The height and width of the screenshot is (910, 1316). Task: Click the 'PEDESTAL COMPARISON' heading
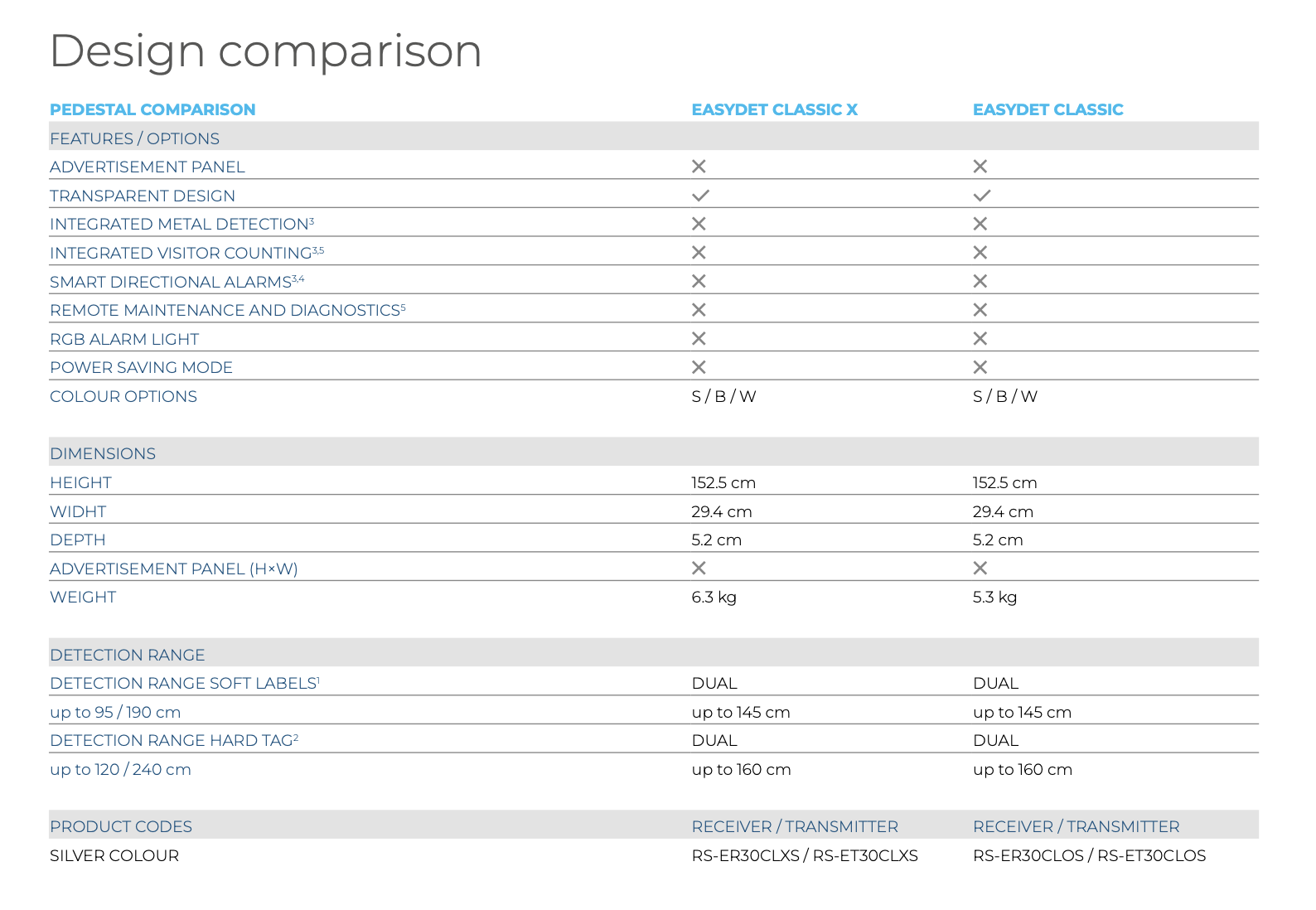(152, 109)
